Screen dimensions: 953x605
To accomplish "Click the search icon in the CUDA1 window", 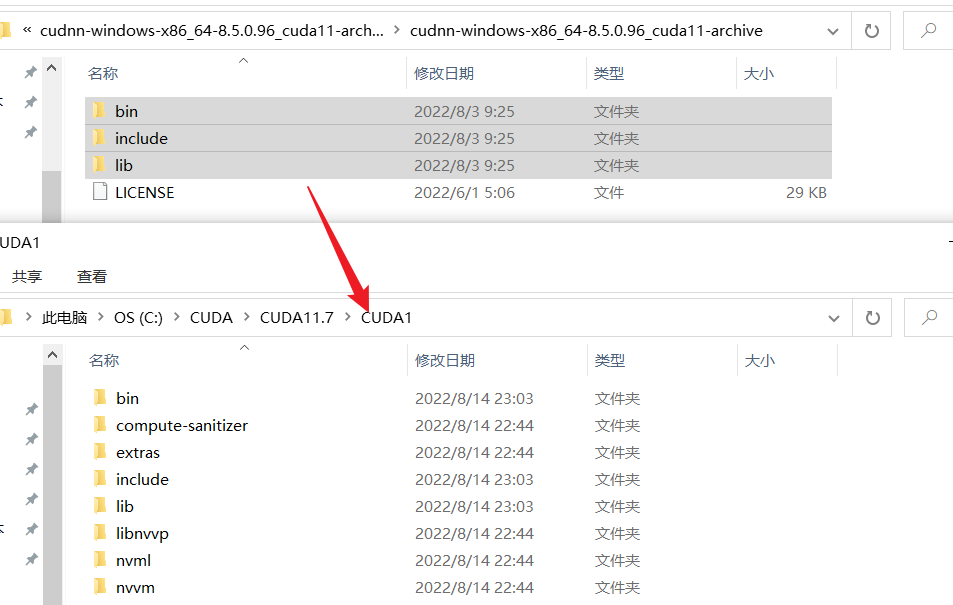I will point(929,318).
